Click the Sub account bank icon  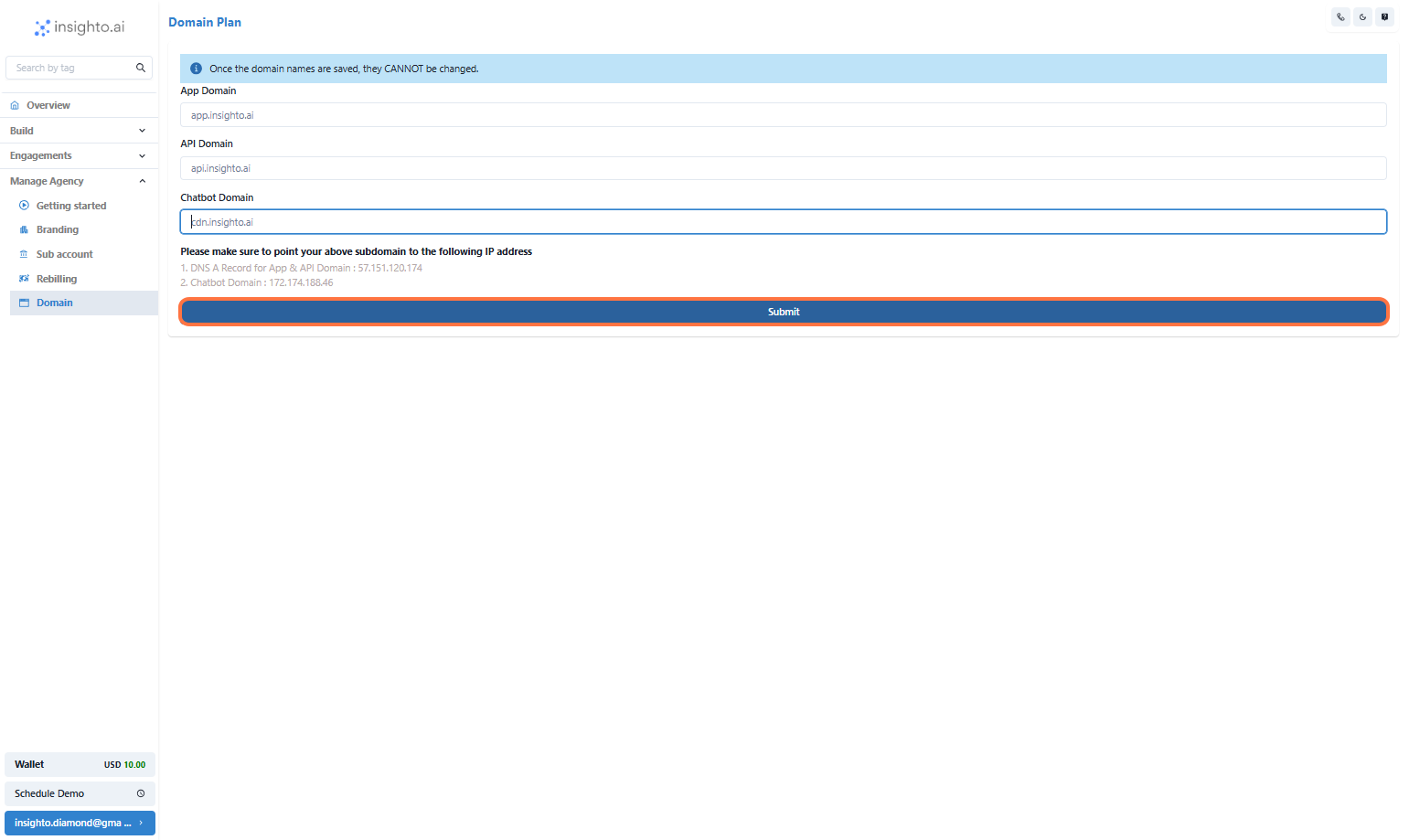pyautogui.click(x=24, y=254)
